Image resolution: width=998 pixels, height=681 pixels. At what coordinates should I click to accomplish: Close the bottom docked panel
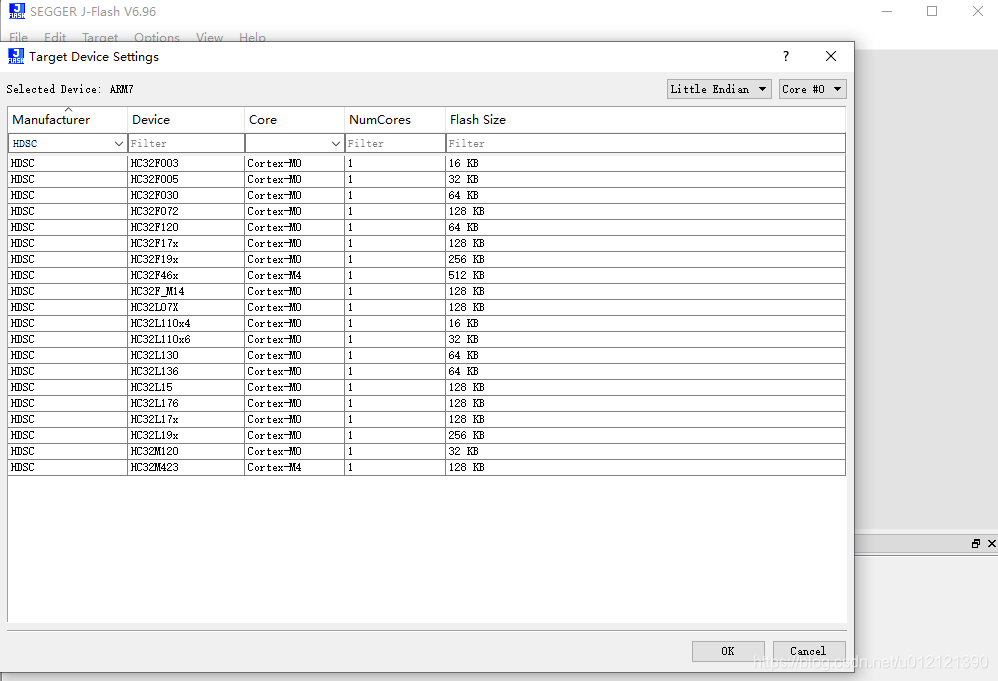(991, 544)
